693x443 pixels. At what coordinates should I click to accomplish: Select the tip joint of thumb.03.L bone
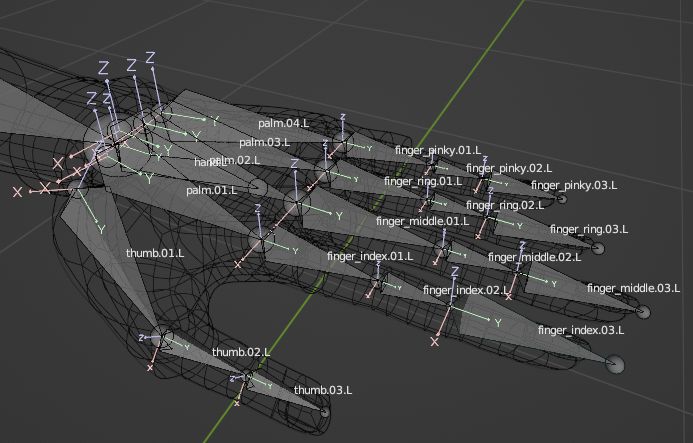(x=325, y=412)
